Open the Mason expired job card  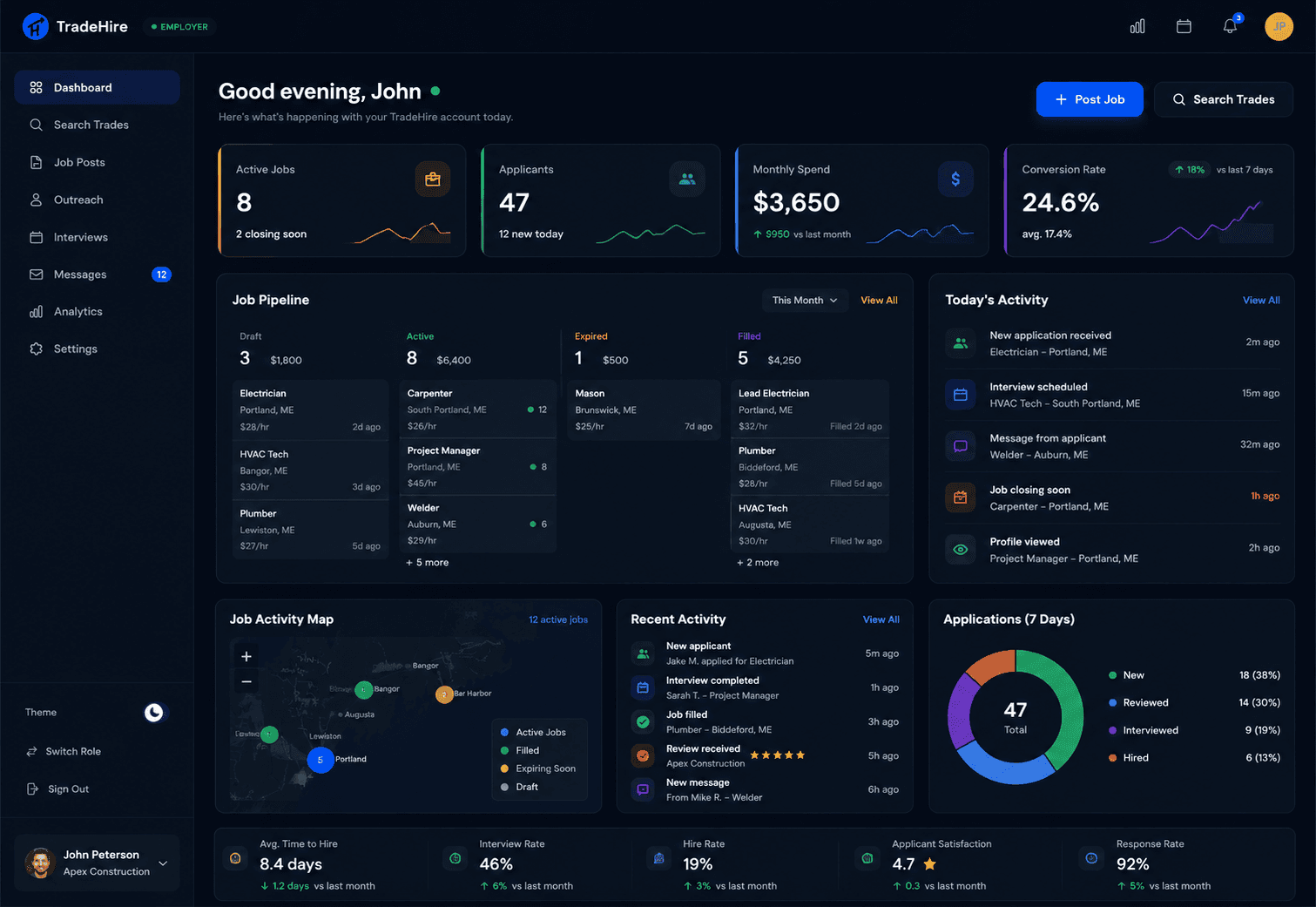point(644,410)
